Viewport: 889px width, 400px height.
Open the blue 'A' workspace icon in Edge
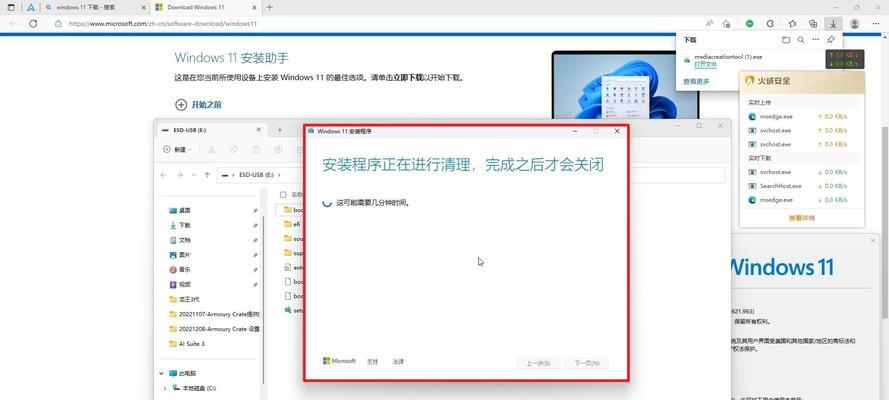(x=31, y=7)
